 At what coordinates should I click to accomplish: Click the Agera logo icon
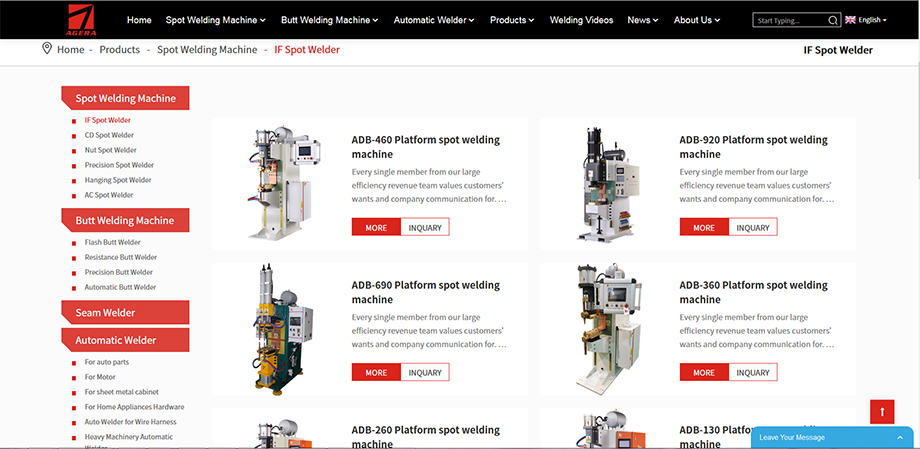[x=82, y=18]
